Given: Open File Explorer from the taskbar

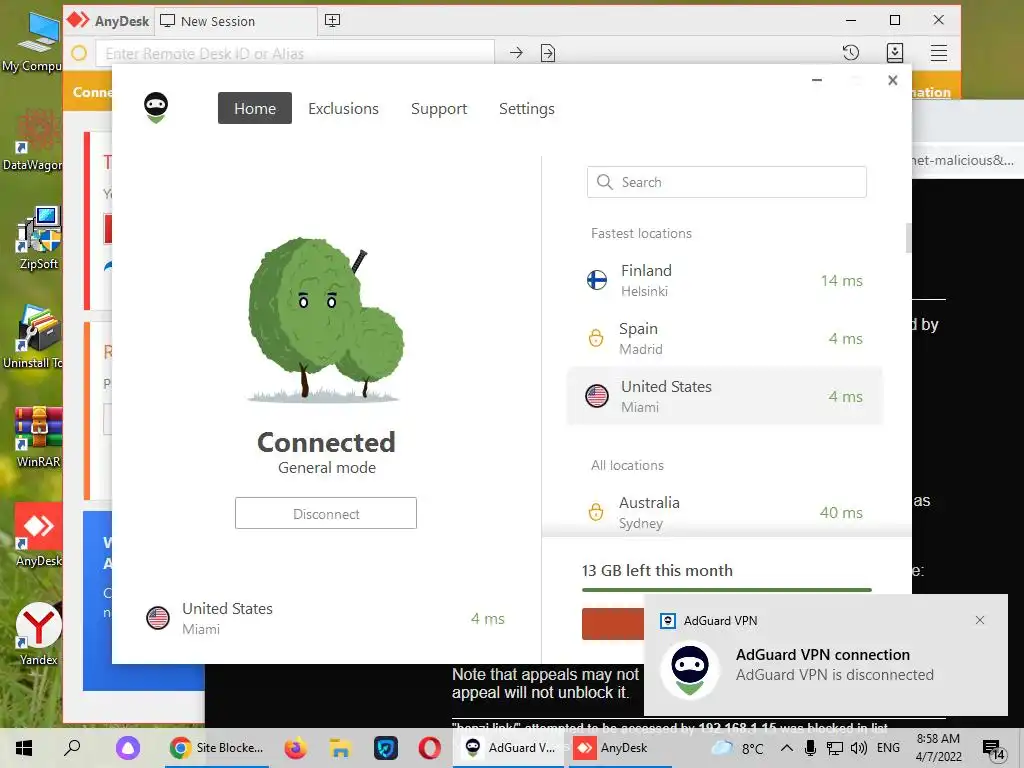Looking at the screenshot, I should click(x=340, y=748).
